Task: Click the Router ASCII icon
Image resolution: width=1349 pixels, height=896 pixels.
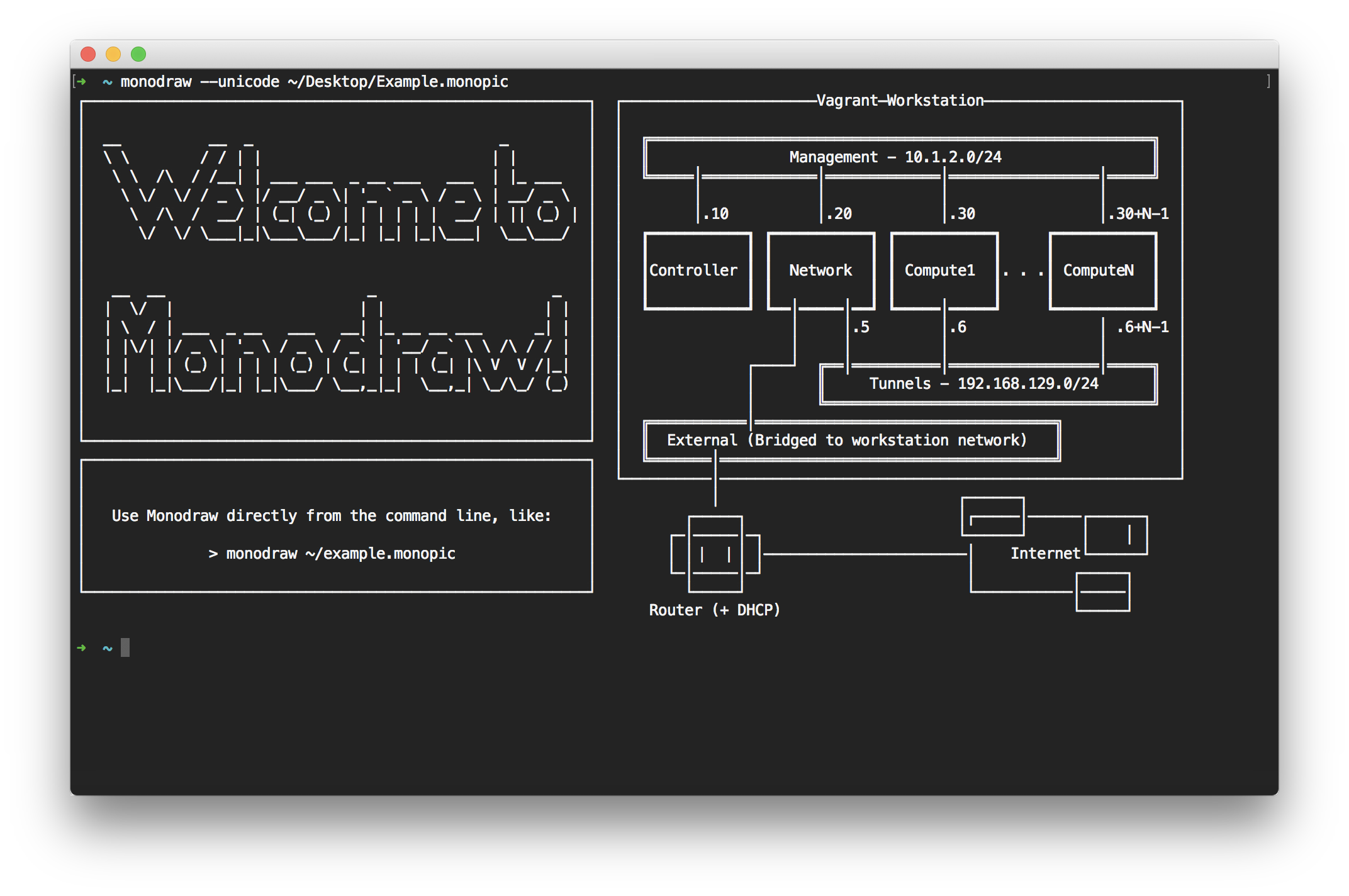Action: [x=715, y=554]
